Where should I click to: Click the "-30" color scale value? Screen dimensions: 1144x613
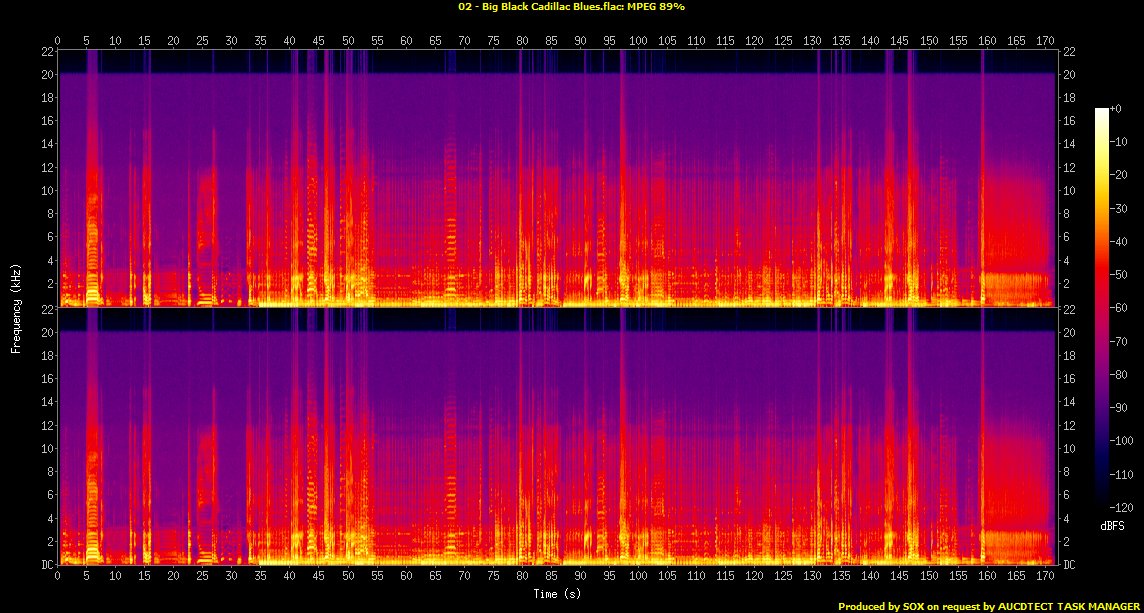coord(1118,208)
